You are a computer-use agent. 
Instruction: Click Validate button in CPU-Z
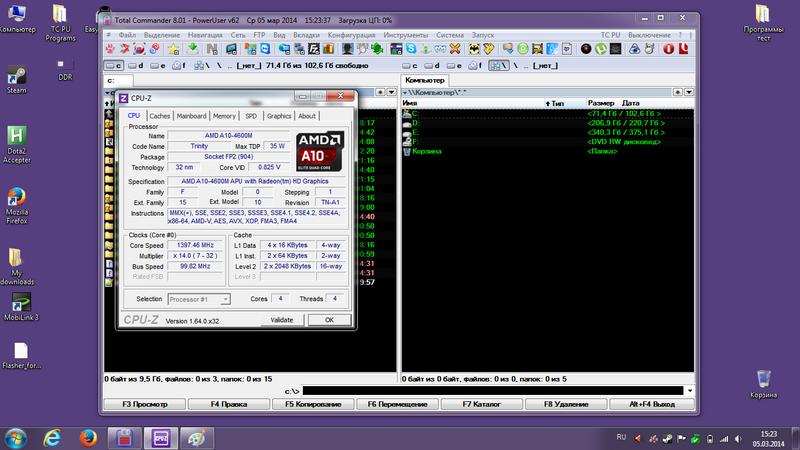[x=282, y=320]
